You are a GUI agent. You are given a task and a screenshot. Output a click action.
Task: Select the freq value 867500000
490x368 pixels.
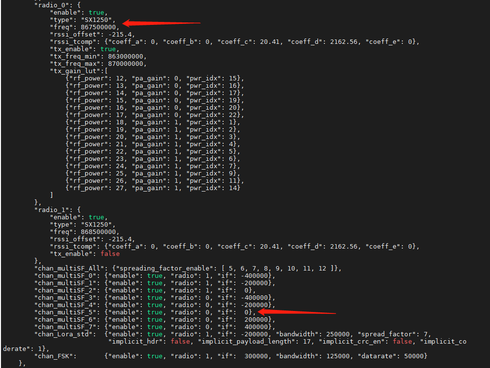coord(99,27)
